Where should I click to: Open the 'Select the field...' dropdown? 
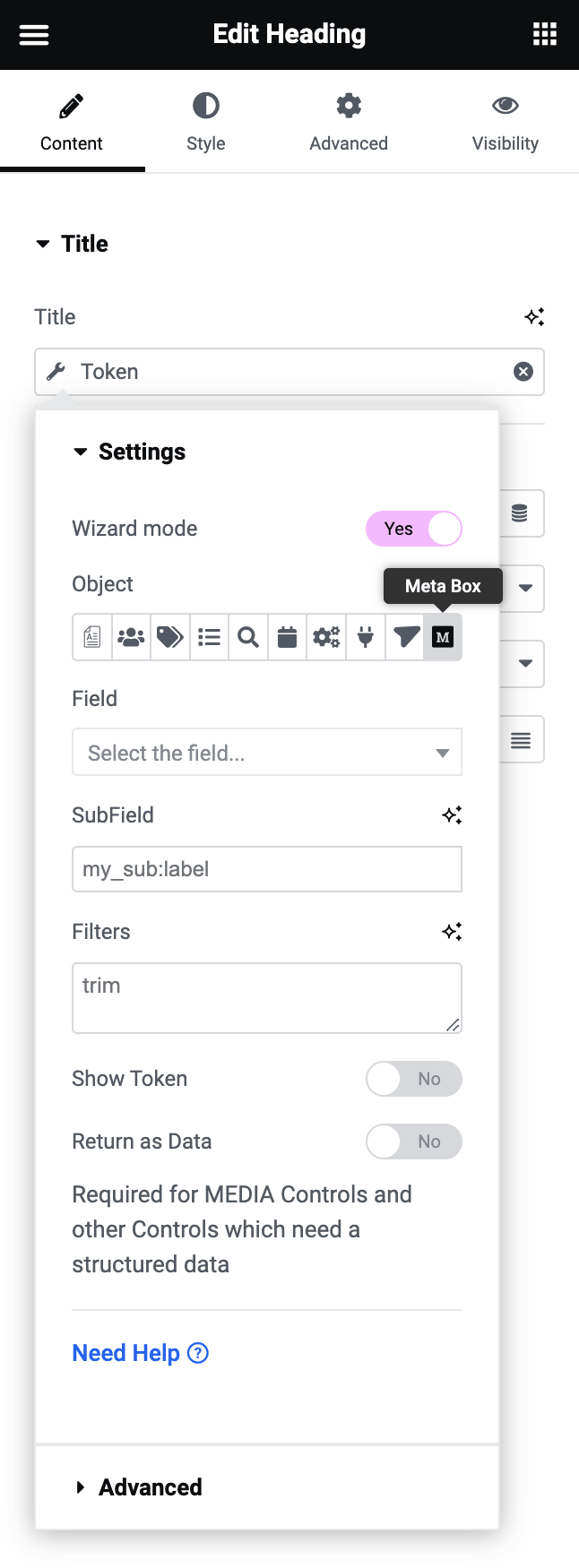pos(267,753)
